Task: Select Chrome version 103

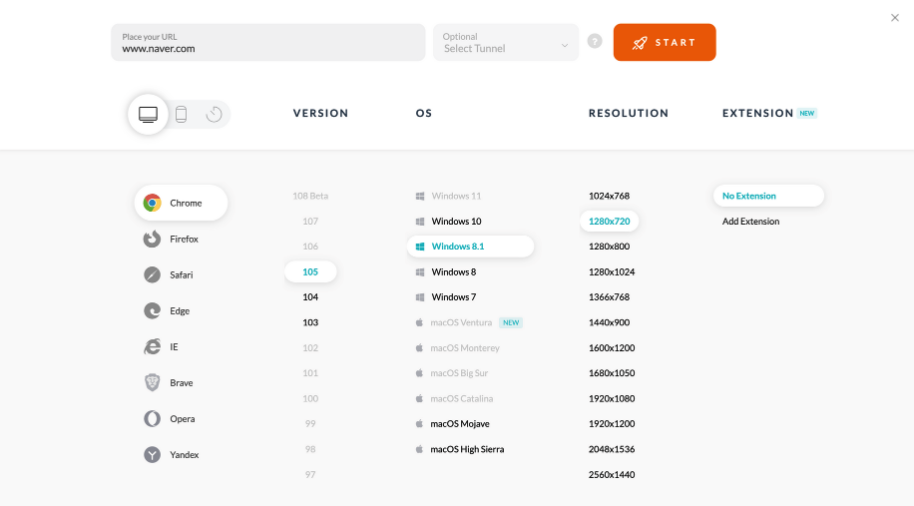Action: [x=310, y=322]
